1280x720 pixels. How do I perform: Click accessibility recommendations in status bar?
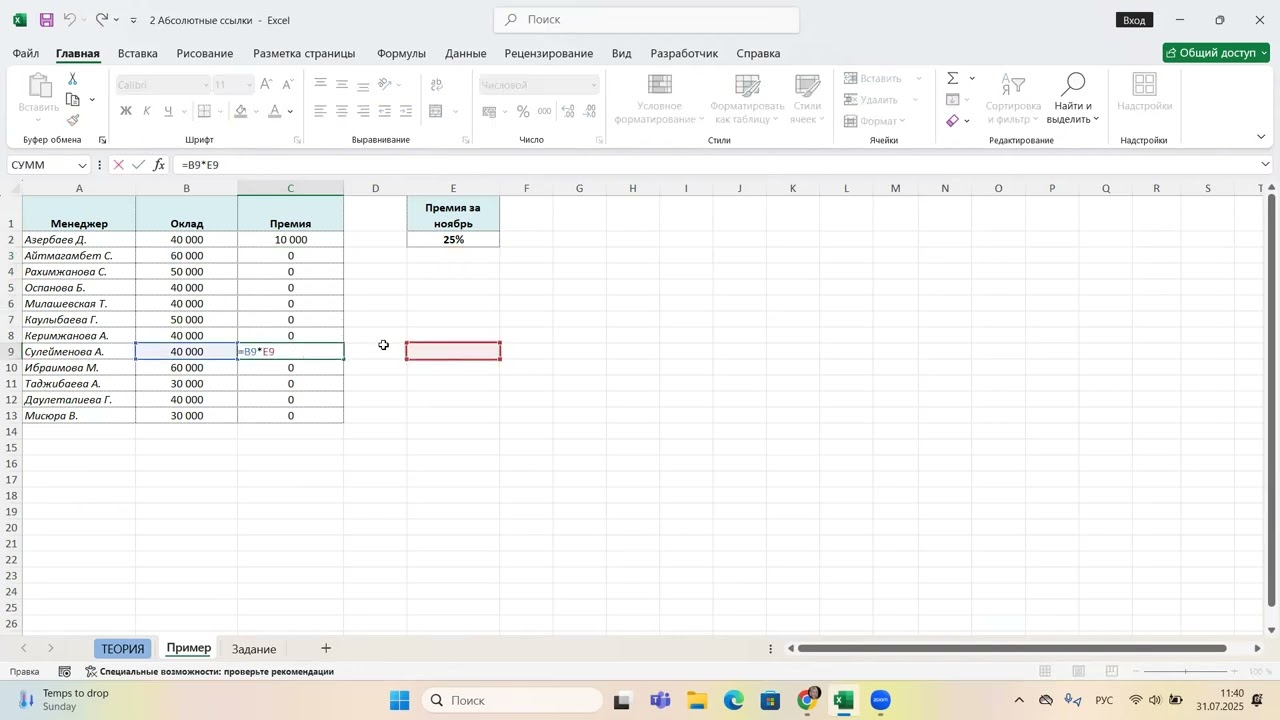click(209, 672)
